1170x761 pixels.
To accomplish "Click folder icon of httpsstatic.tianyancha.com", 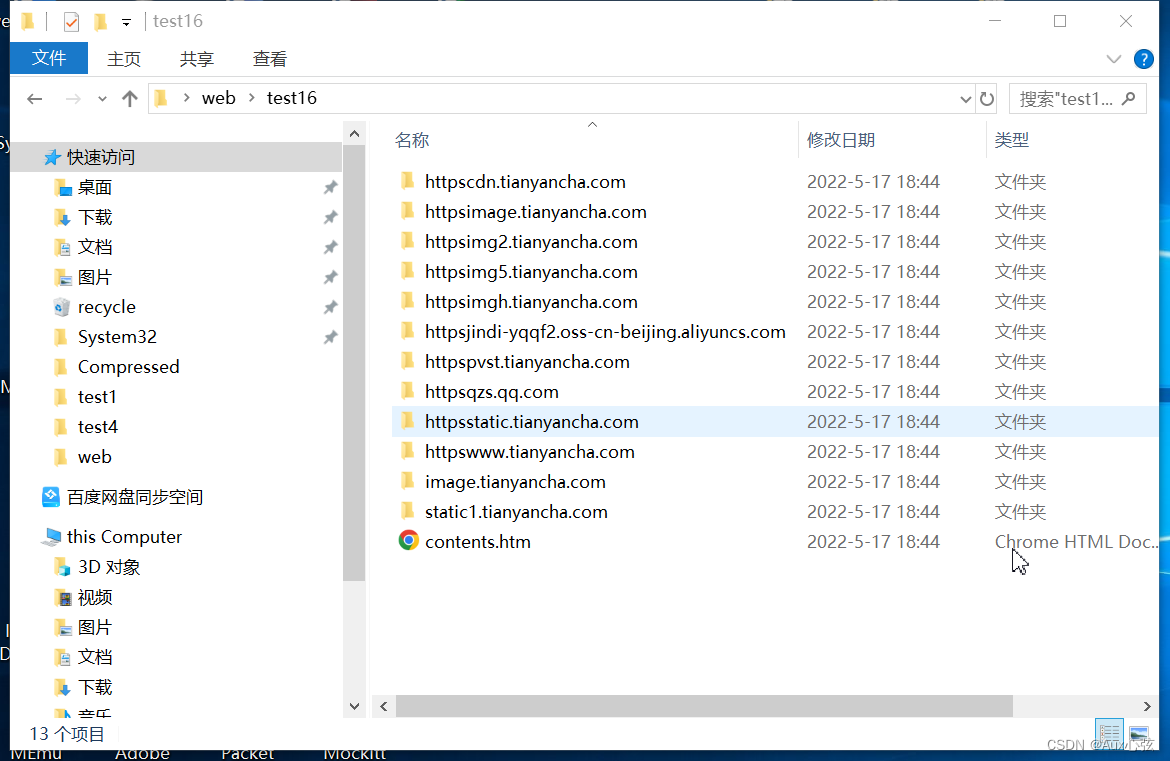I will pyautogui.click(x=407, y=421).
